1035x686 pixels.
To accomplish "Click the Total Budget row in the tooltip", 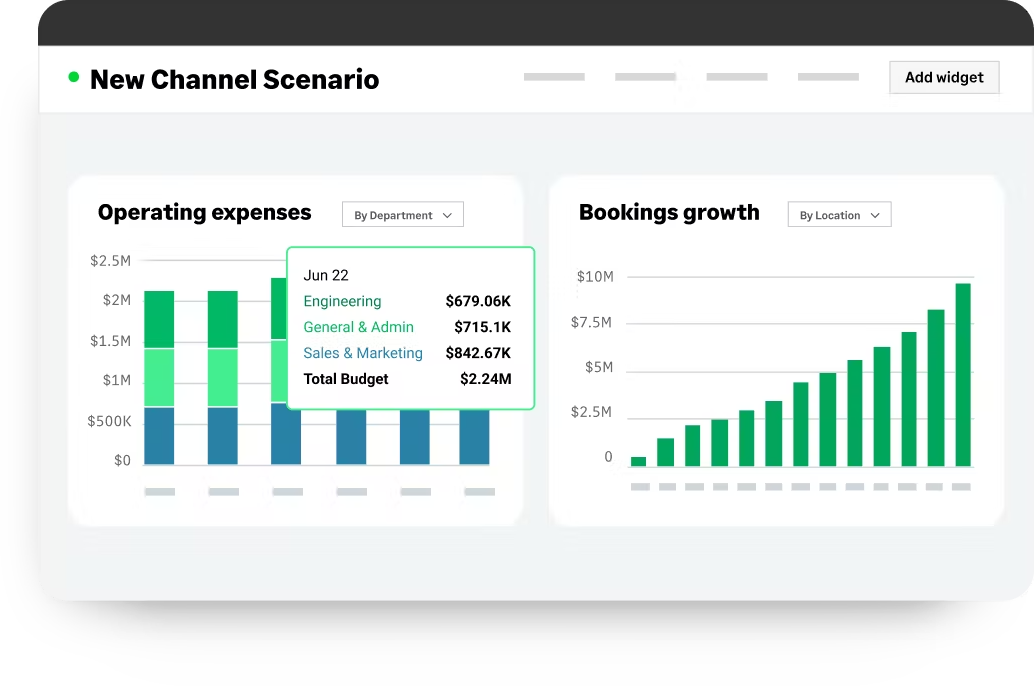I will click(346, 379).
